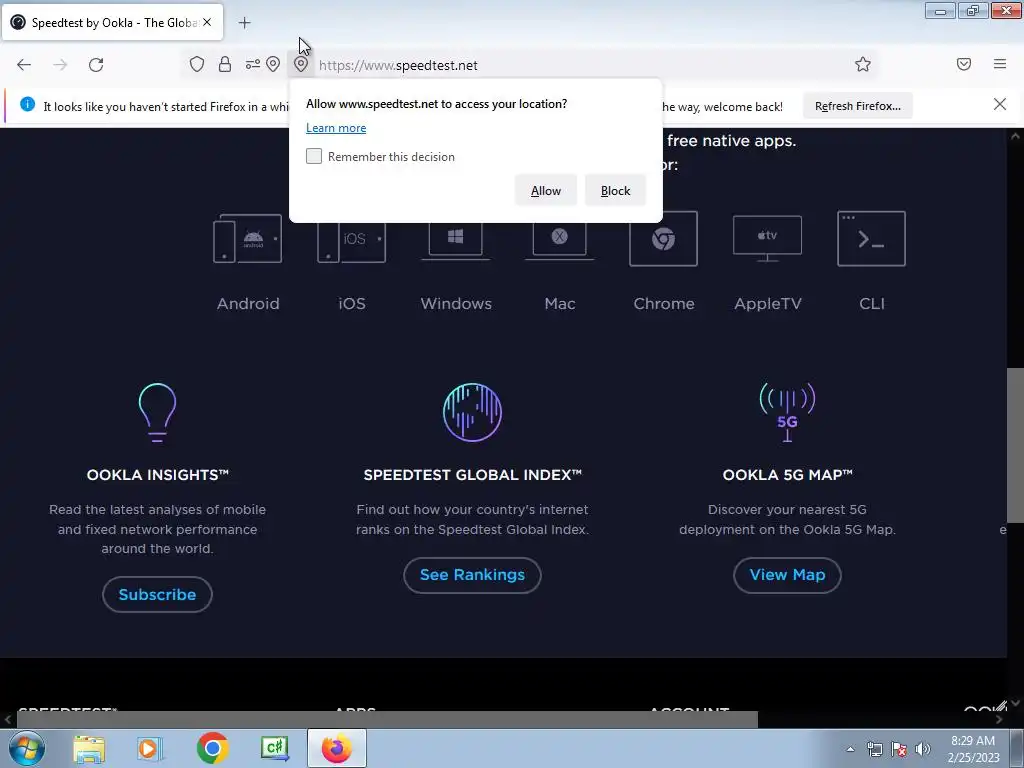Choose the Android app icon
The width and height of the screenshot is (1024, 768).
[x=248, y=239]
